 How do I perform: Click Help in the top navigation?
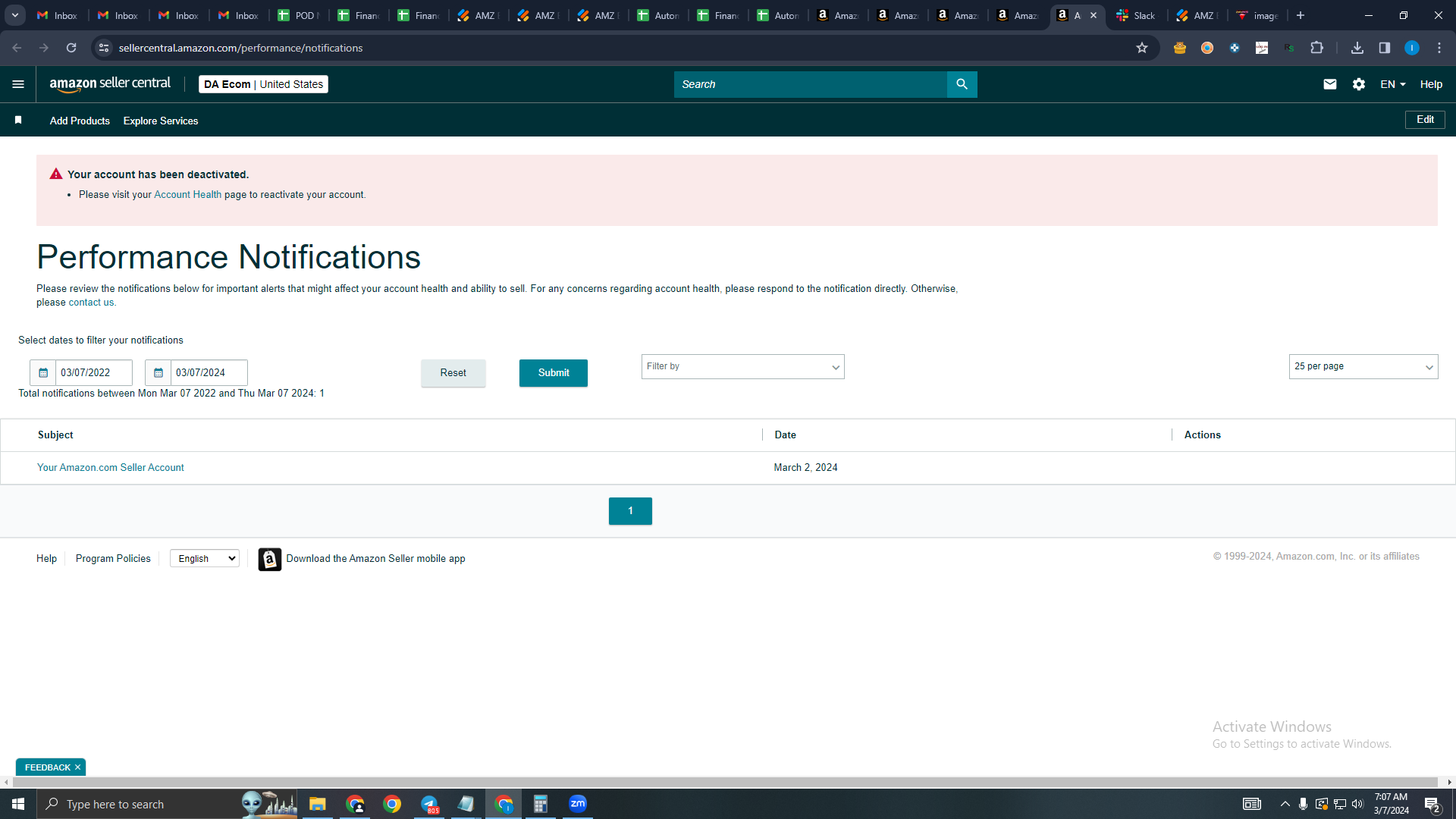pyautogui.click(x=1431, y=84)
